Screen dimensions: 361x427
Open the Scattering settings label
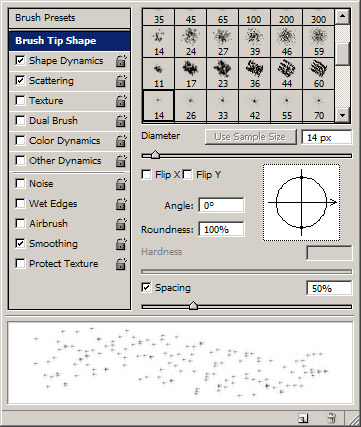[51, 81]
